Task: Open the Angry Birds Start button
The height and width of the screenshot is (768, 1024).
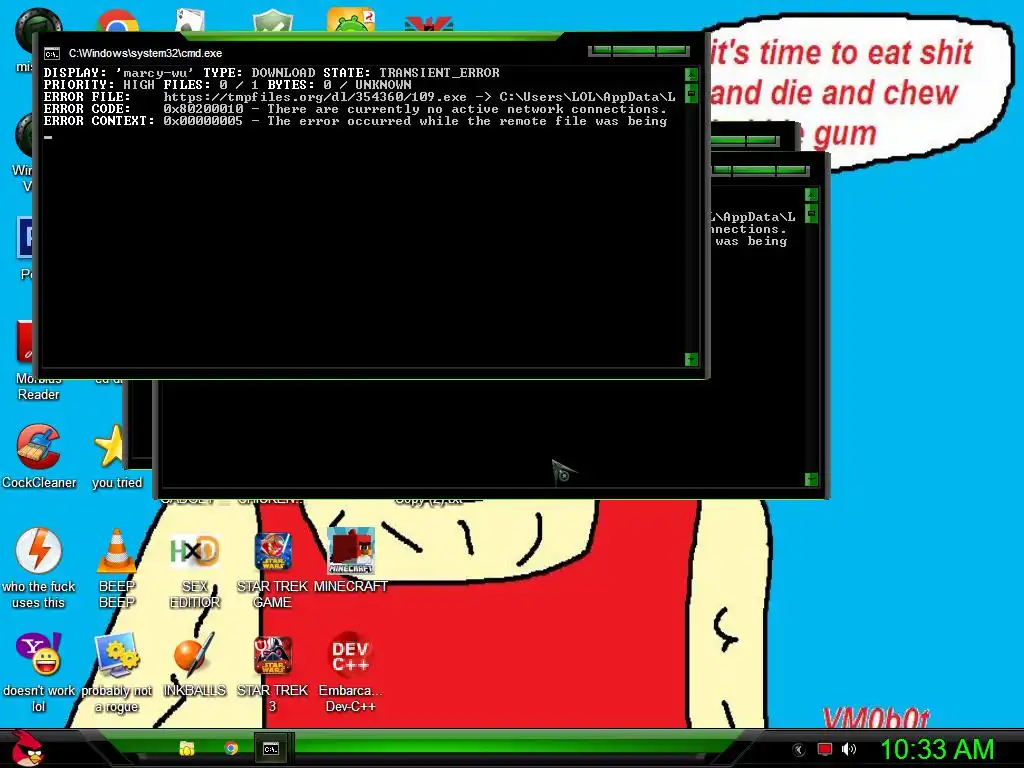Action: [x=27, y=748]
